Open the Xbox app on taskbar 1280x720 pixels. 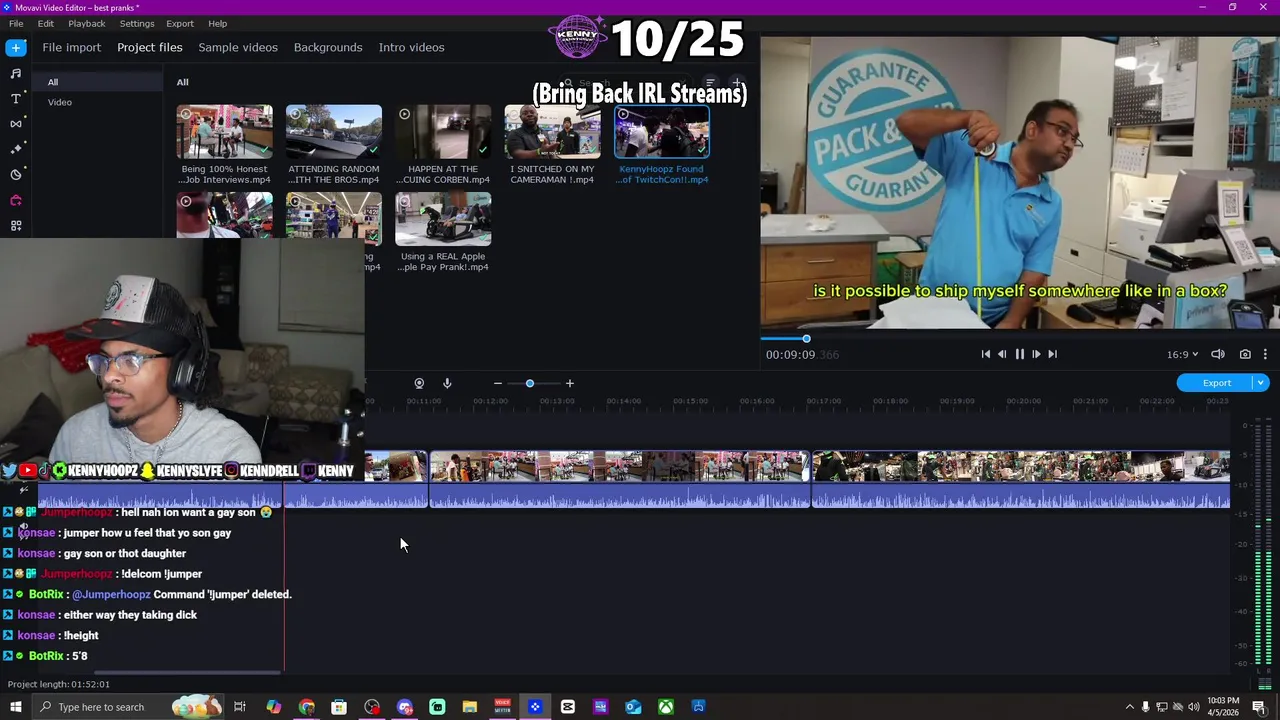coord(665,707)
